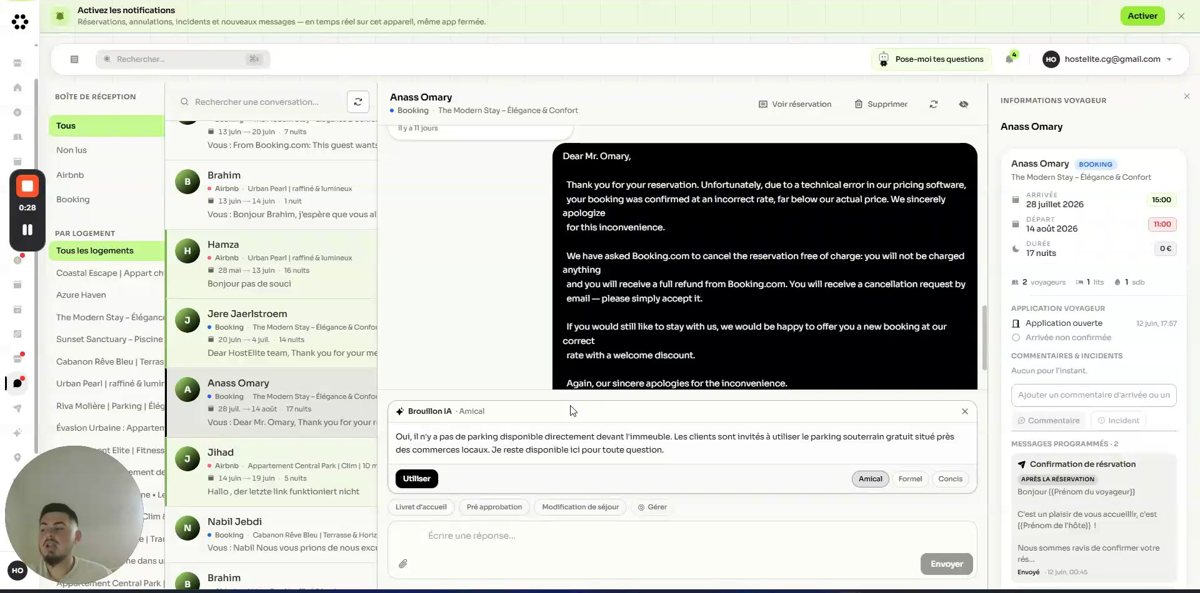
Task: Click Pose-moi tes questions
Action: [931, 59]
